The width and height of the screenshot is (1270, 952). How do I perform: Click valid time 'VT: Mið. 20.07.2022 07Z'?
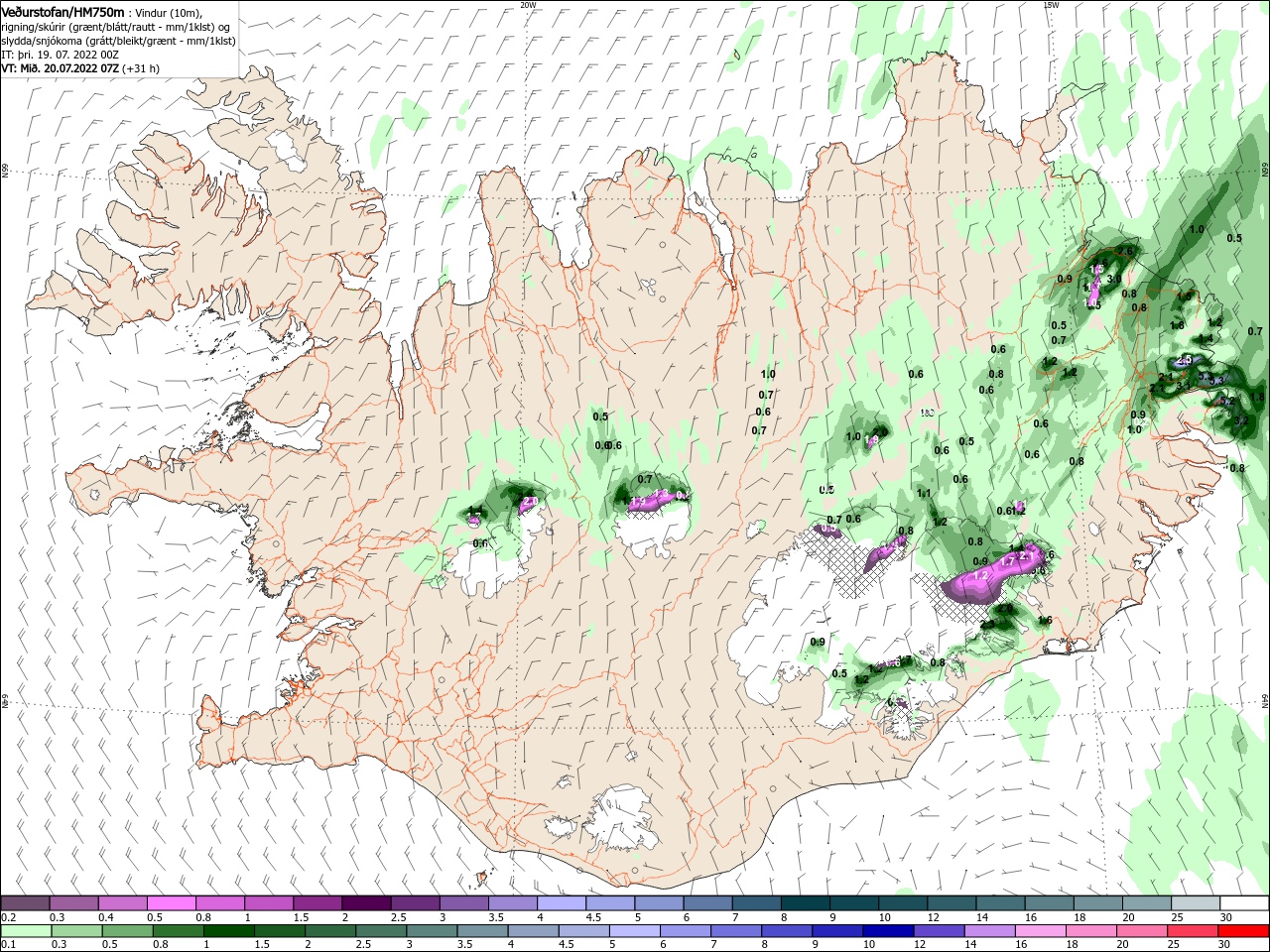[60, 68]
